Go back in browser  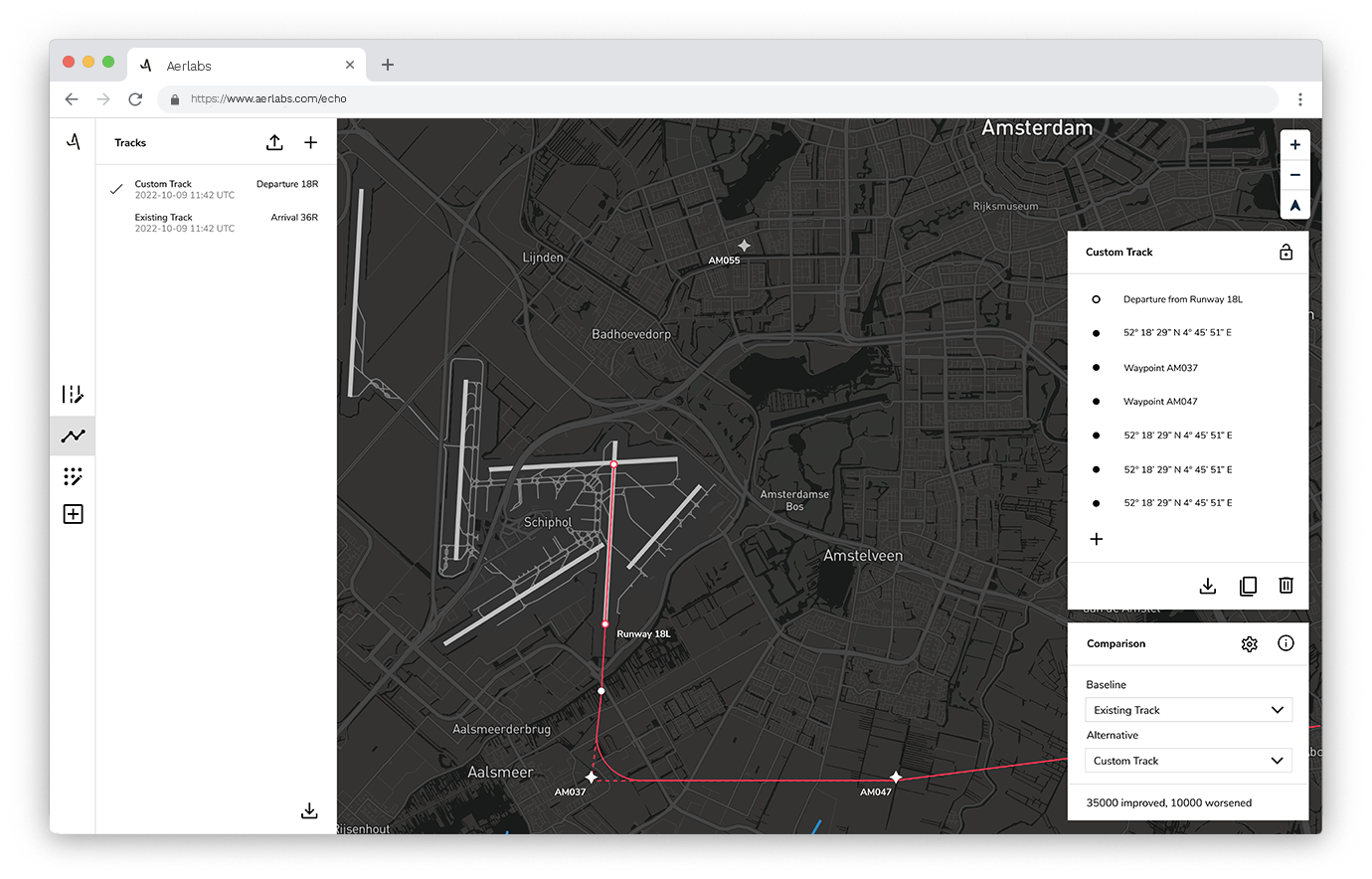click(72, 98)
